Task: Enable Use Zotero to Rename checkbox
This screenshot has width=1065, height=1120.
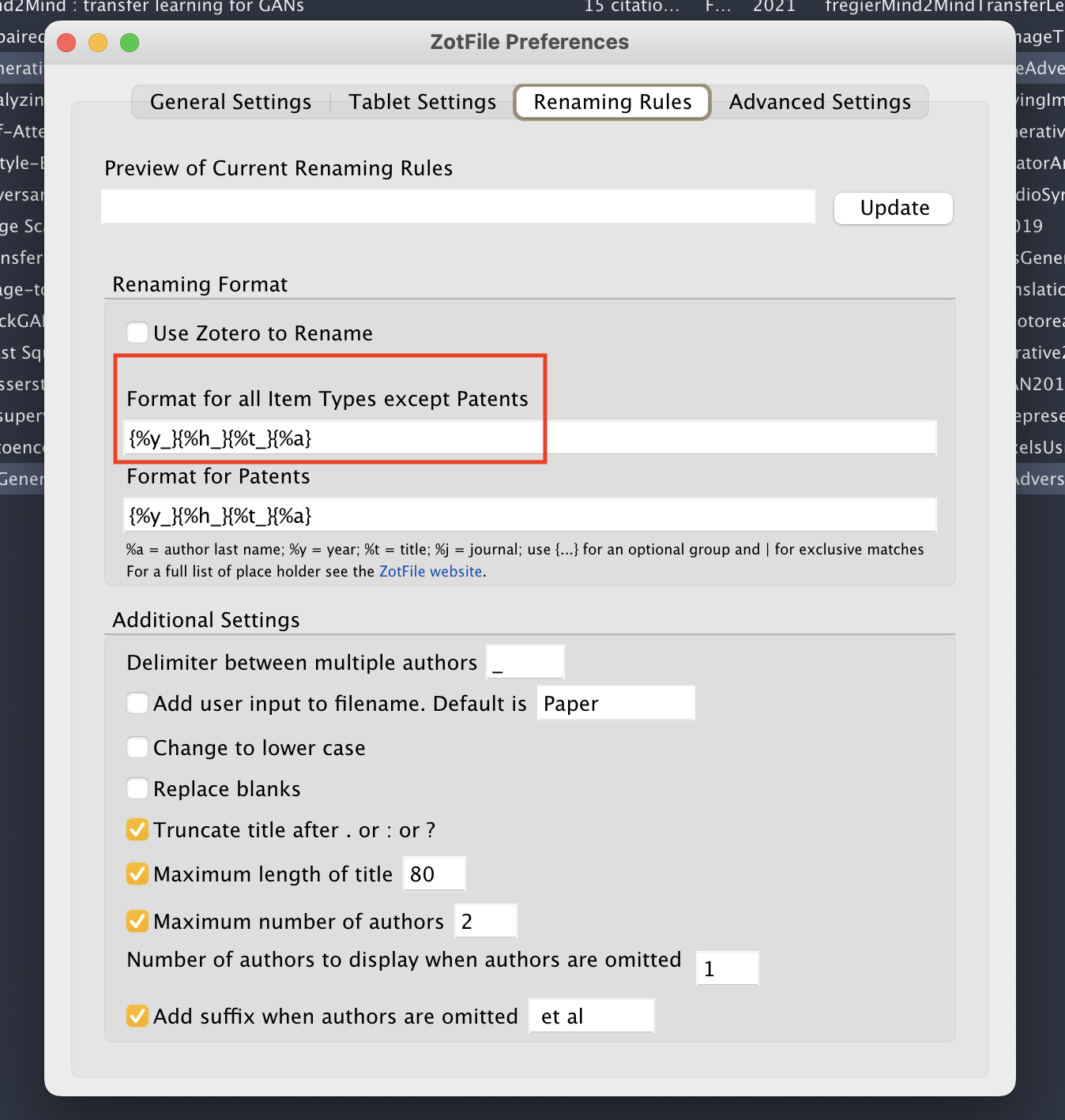Action: (137, 333)
